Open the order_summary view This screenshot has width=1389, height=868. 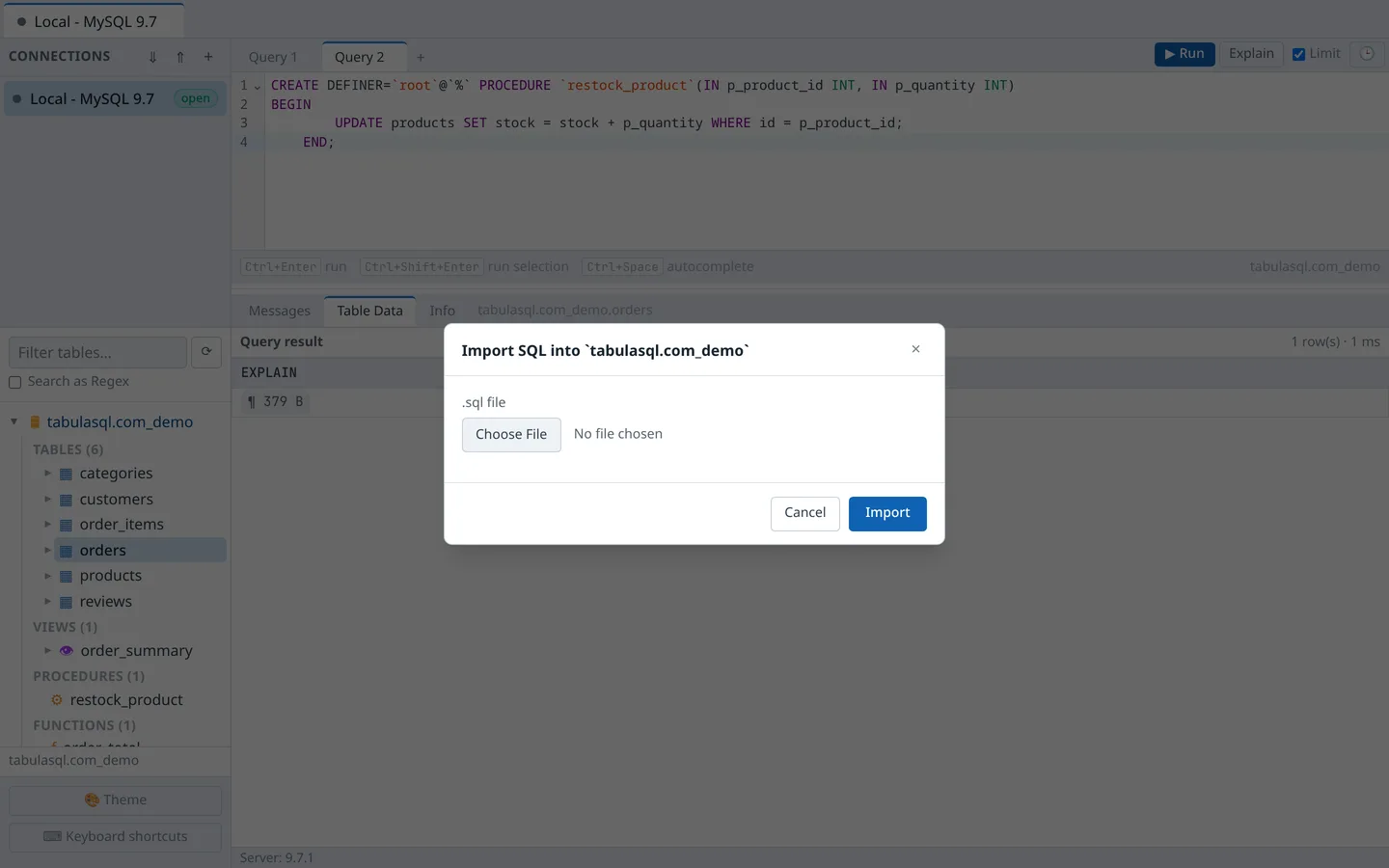click(136, 651)
